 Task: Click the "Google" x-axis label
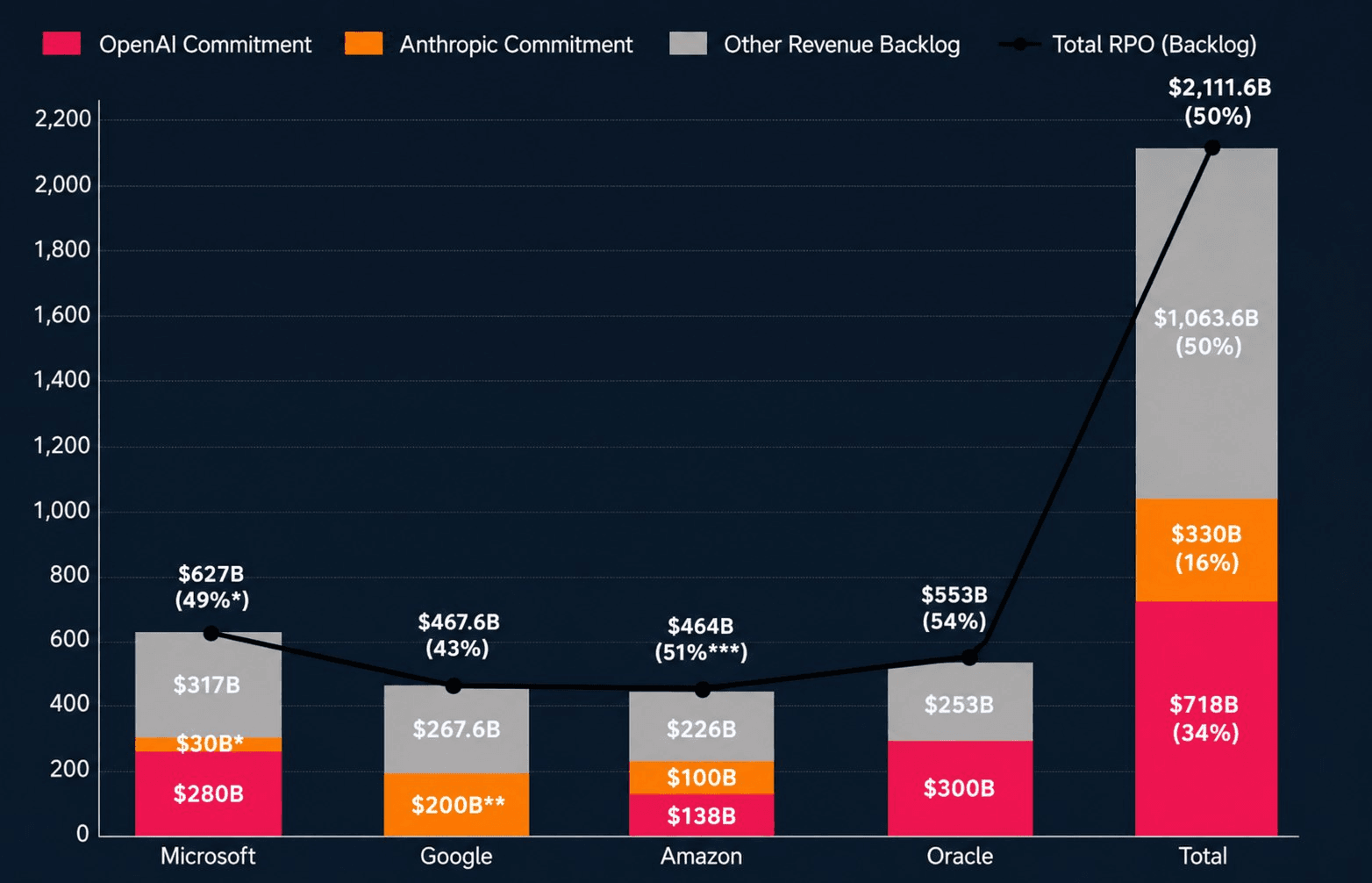456,857
